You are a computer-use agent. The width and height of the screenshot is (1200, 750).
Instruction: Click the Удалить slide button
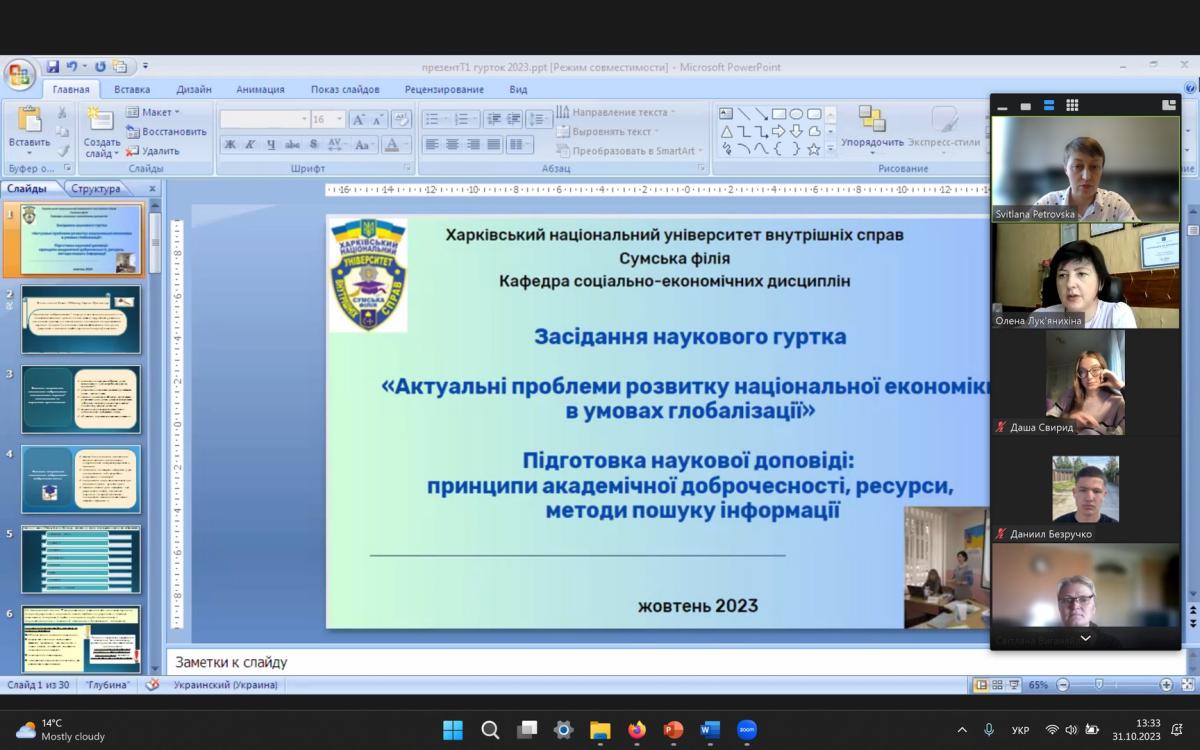tap(153, 151)
